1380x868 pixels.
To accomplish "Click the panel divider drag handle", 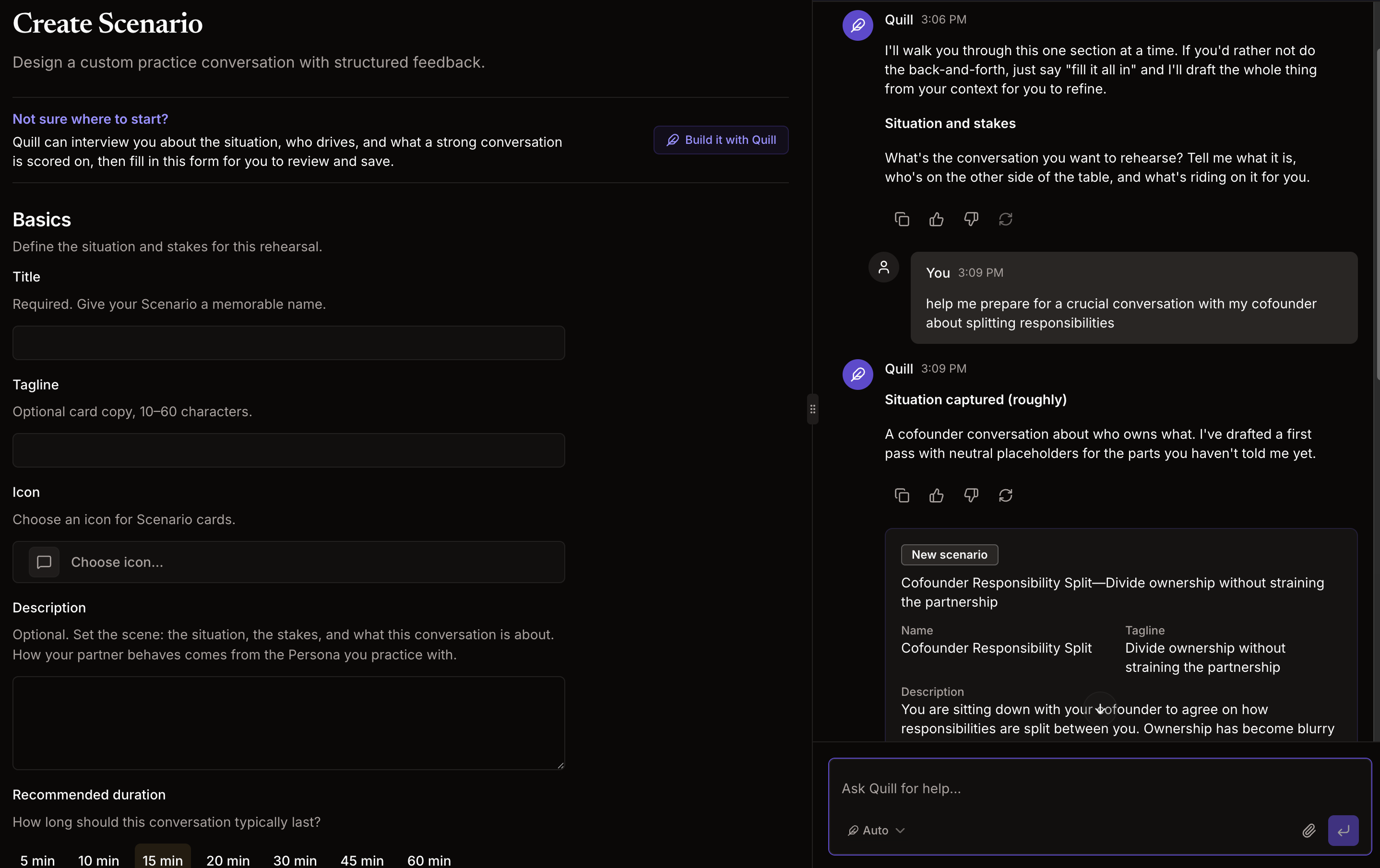I will [x=812, y=409].
